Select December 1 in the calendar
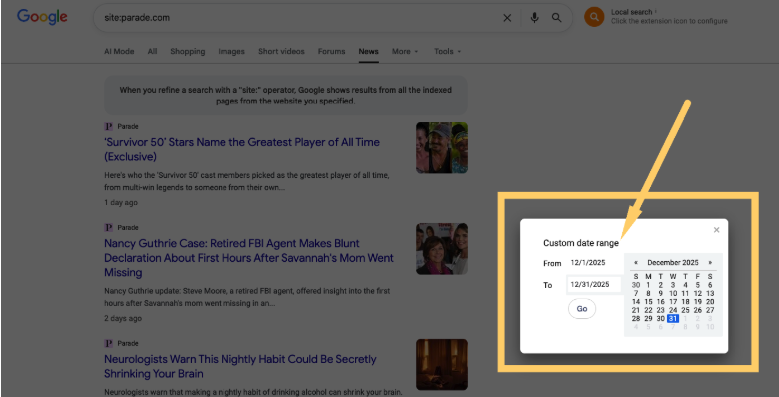The width and height of the screenshot is (779, 397). 648,285
